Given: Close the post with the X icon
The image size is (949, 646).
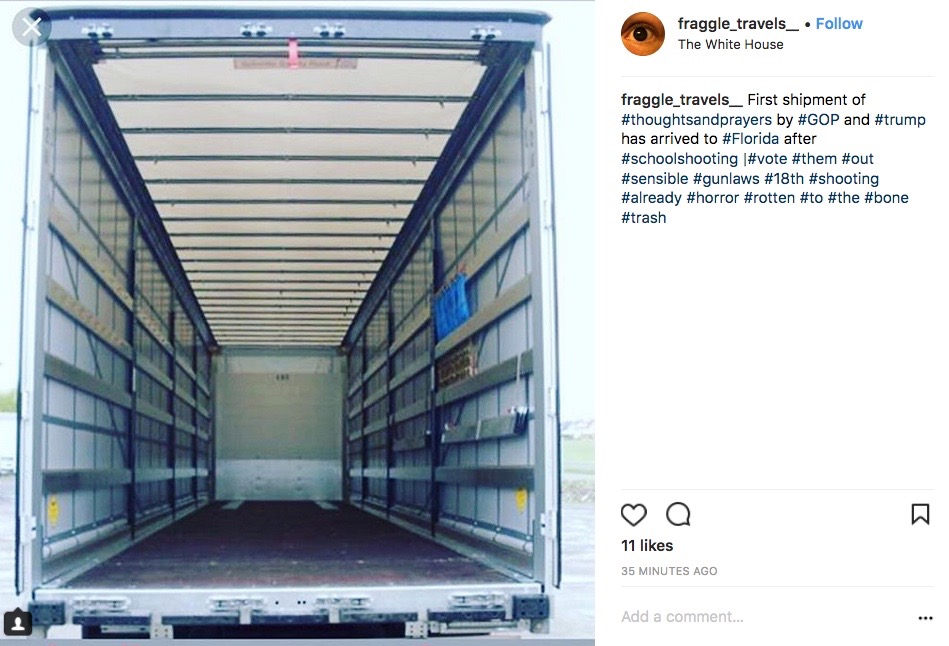Looking at the screenshot, I should 31,27.
